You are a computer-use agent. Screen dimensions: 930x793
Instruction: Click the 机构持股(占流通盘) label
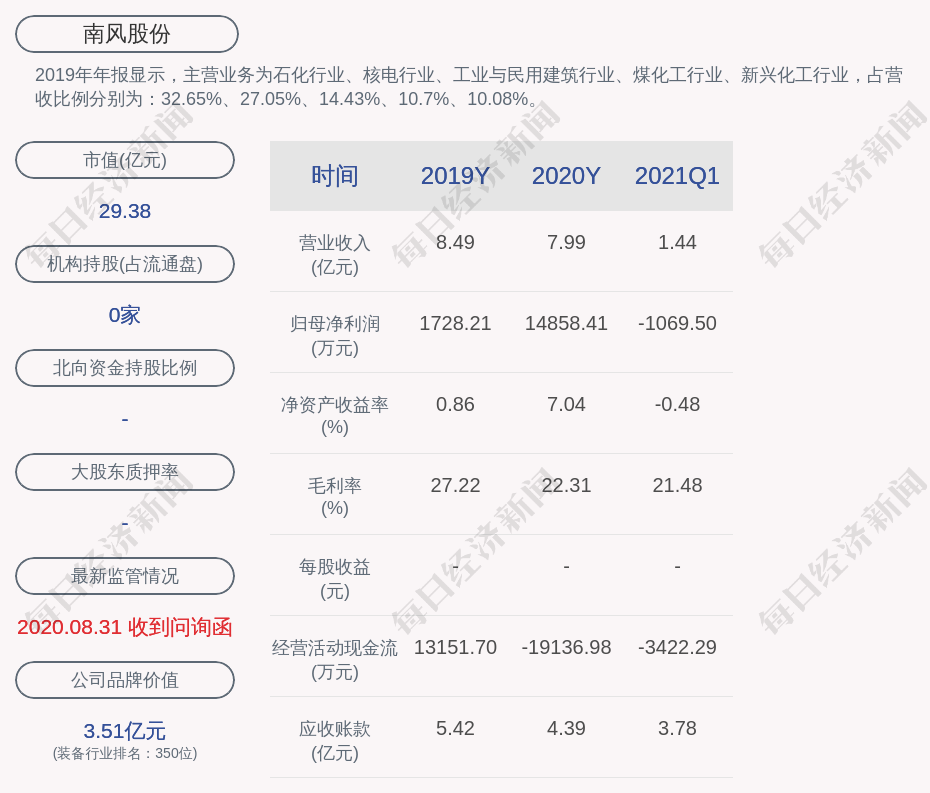[x=125, y=264]
